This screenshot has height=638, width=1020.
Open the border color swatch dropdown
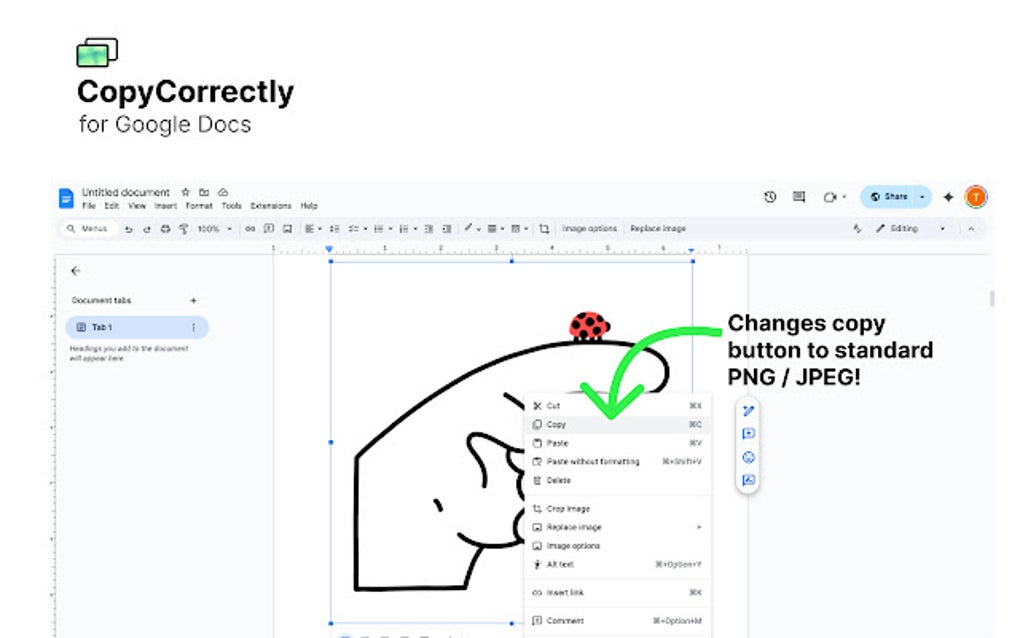[480, 228]
